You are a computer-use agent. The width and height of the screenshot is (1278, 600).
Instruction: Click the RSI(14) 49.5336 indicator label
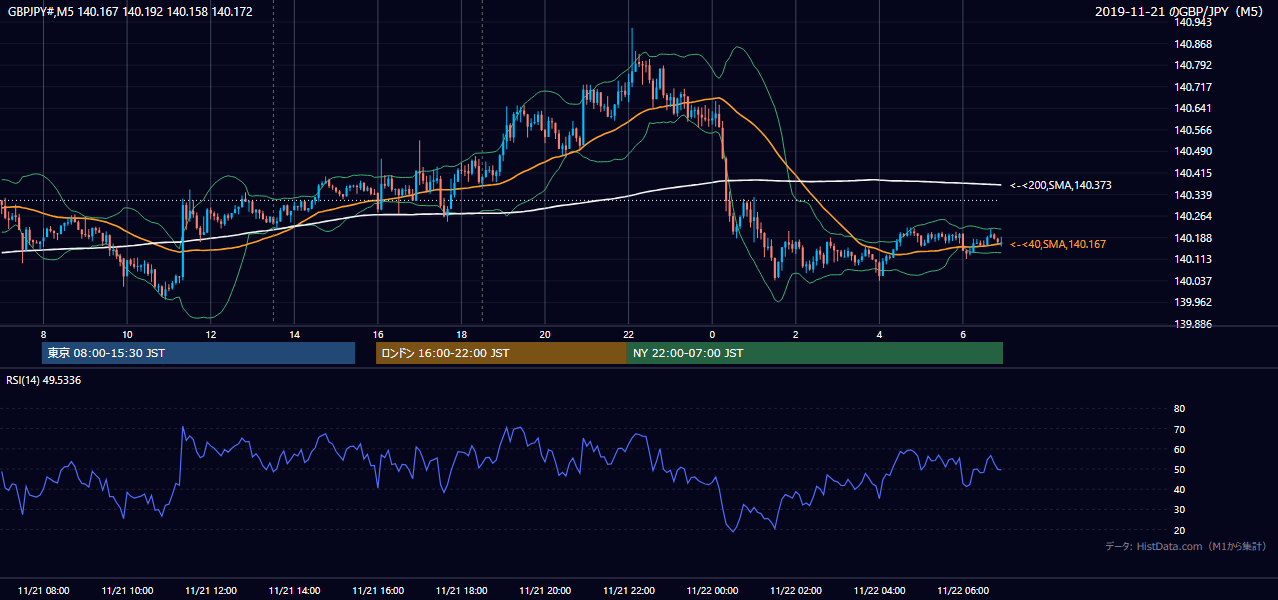pyautogui.click(x=42, y=380)
